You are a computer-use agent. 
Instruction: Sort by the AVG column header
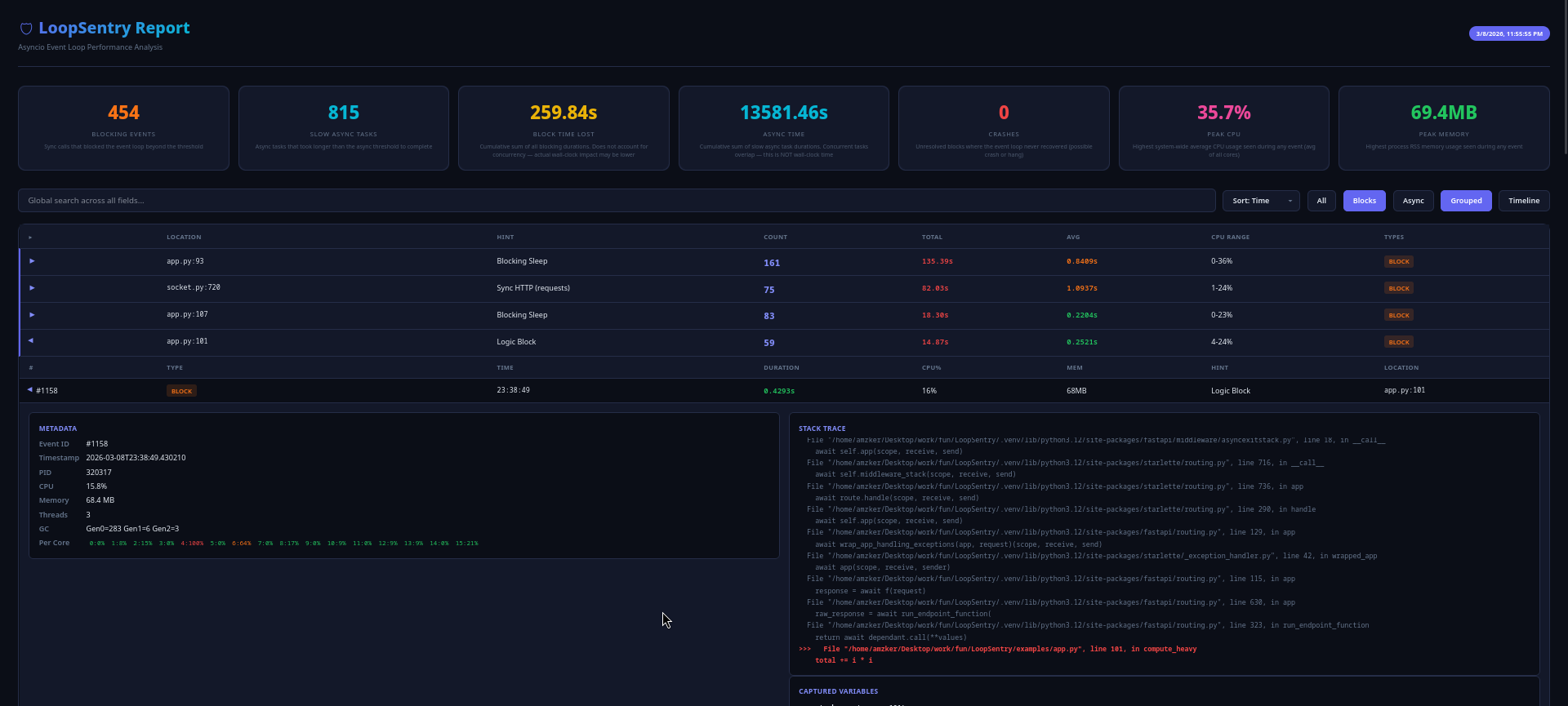coord(1073,238)
